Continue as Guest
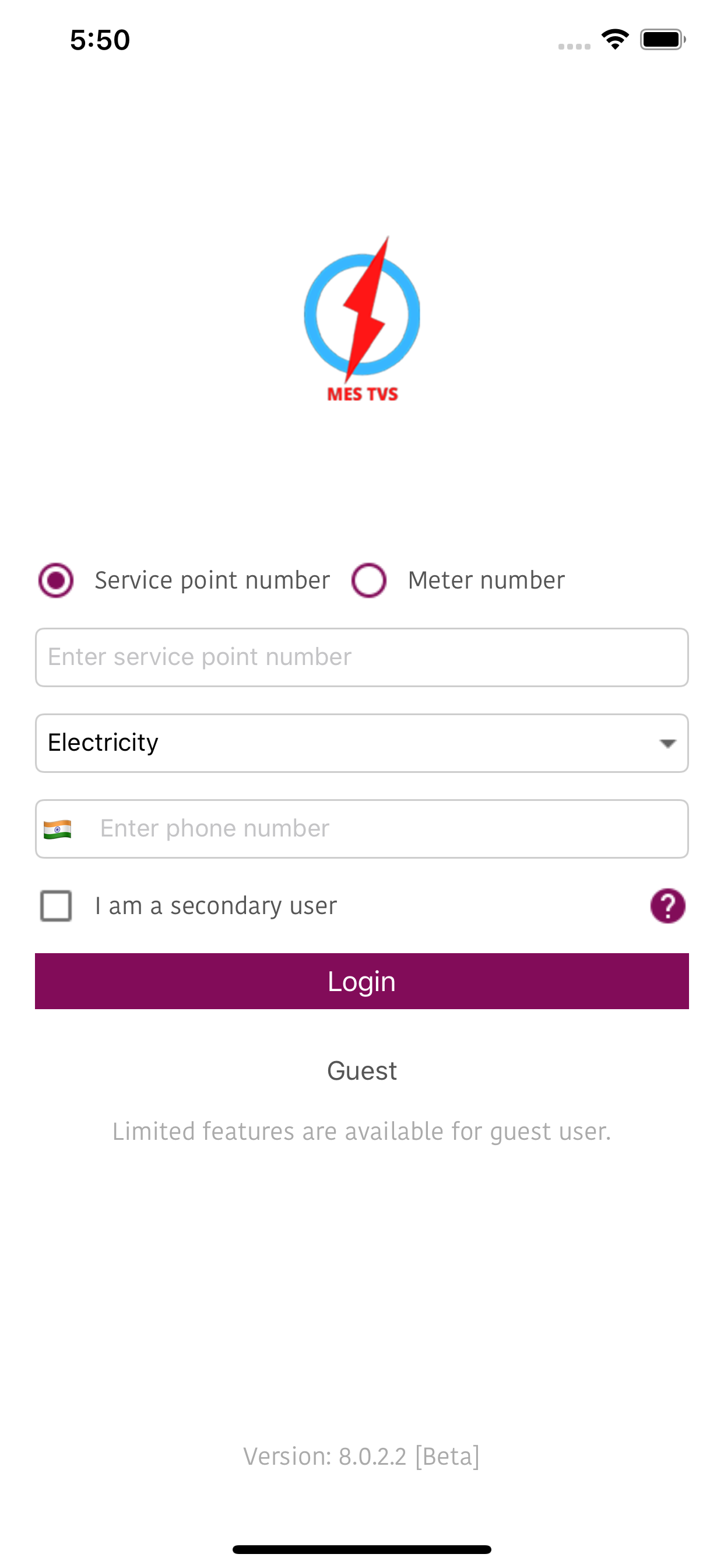This screenshot has width=724, height=1568. tap(362, 1070)
